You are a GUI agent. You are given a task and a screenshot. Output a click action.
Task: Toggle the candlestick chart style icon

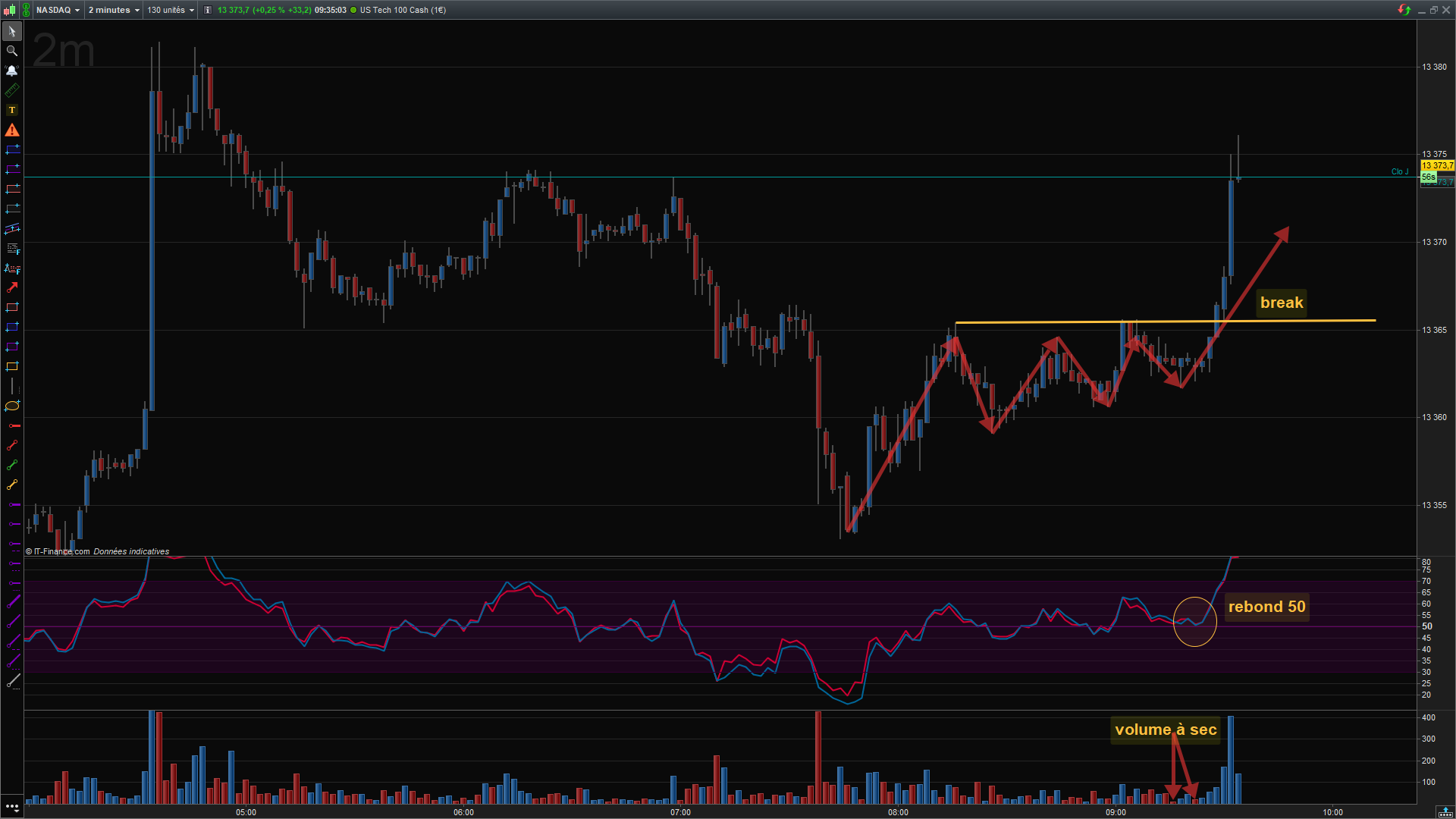pos(9,10)
